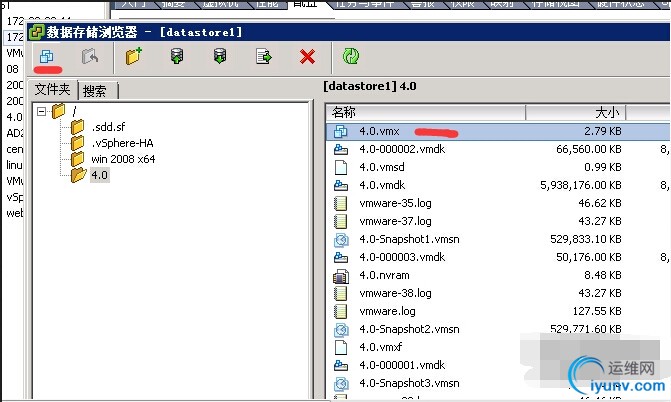Screen dimensions: 671x402
Task: Click the 8.48 KB size cell
Action: (603, 275)
